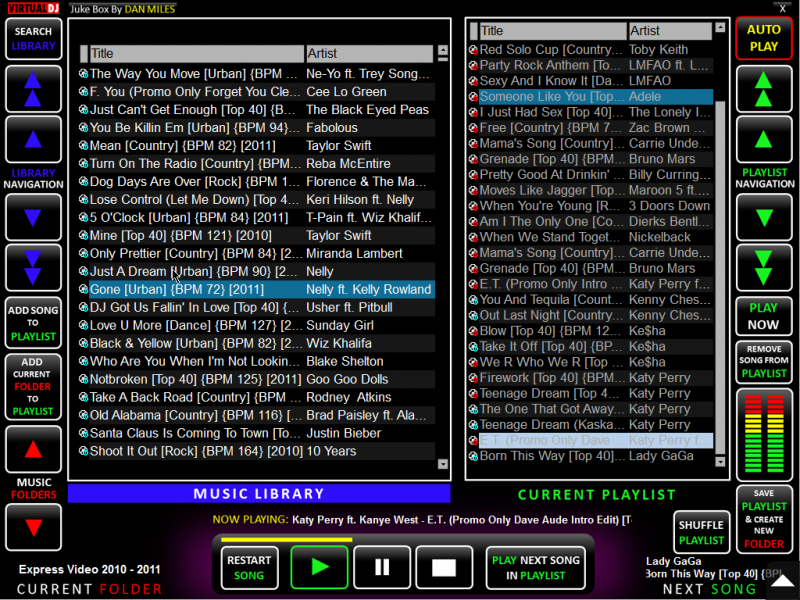This screenshot has height=600, width=800.
Task: Click the yellow song progress bar
Action: coord(286,539)
